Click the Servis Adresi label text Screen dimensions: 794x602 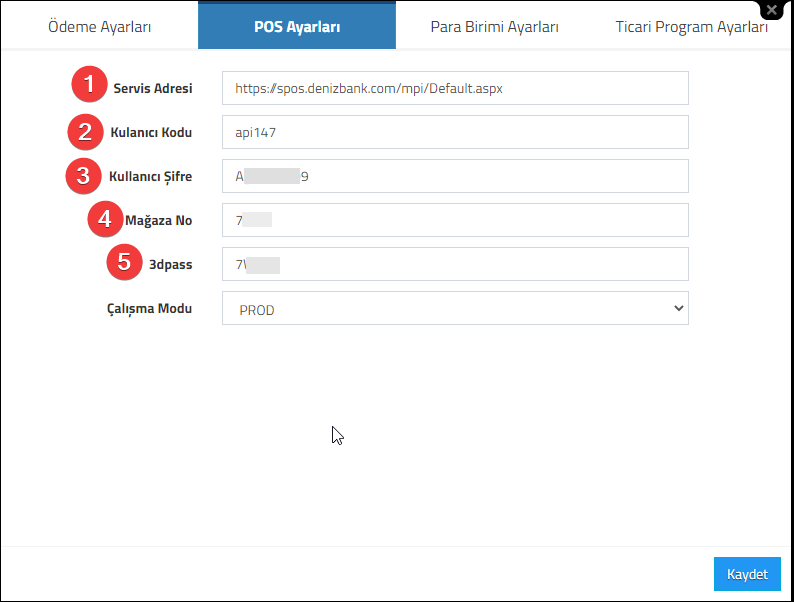tap(153, 88)
